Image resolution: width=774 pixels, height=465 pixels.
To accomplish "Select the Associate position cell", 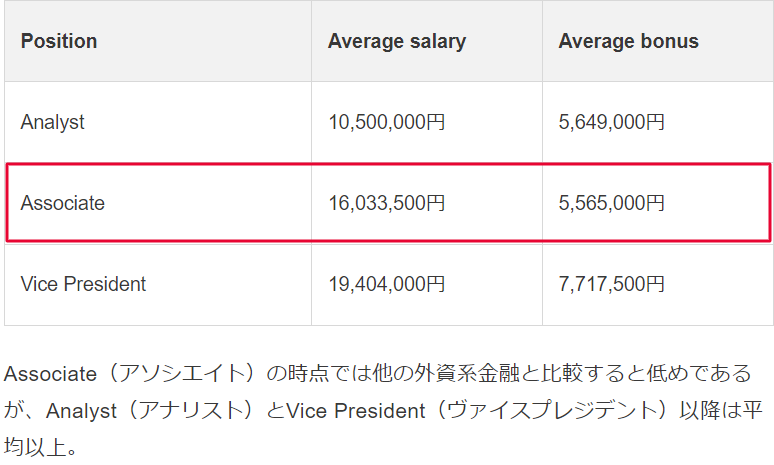I will [x=158, y=203].
